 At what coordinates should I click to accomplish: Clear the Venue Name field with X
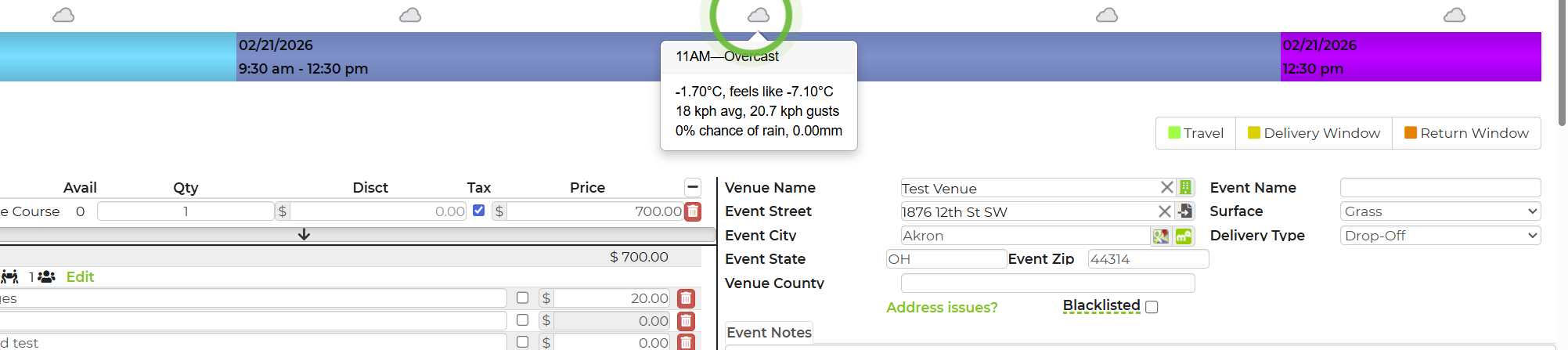pos(1166,188)
